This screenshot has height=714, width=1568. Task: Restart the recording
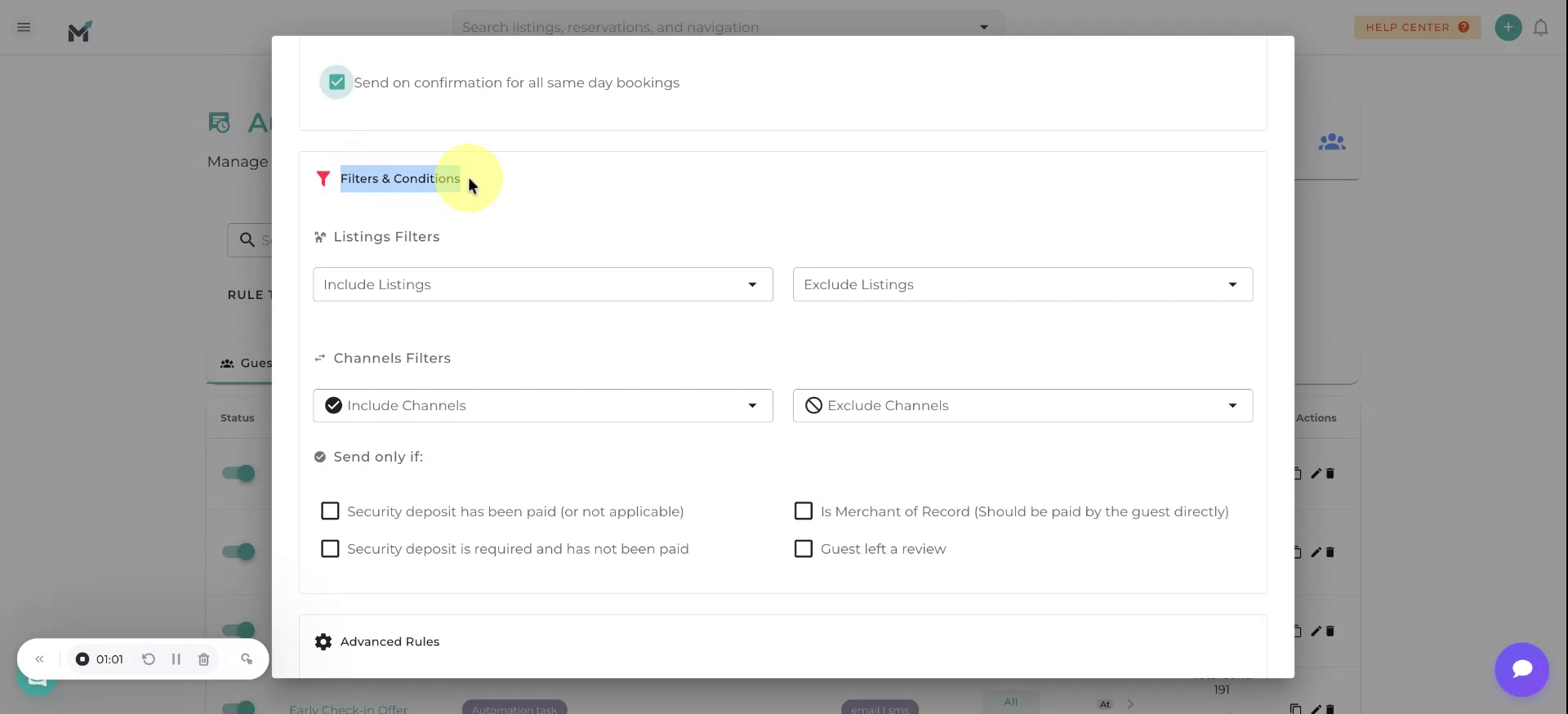[x=149, y=658]
